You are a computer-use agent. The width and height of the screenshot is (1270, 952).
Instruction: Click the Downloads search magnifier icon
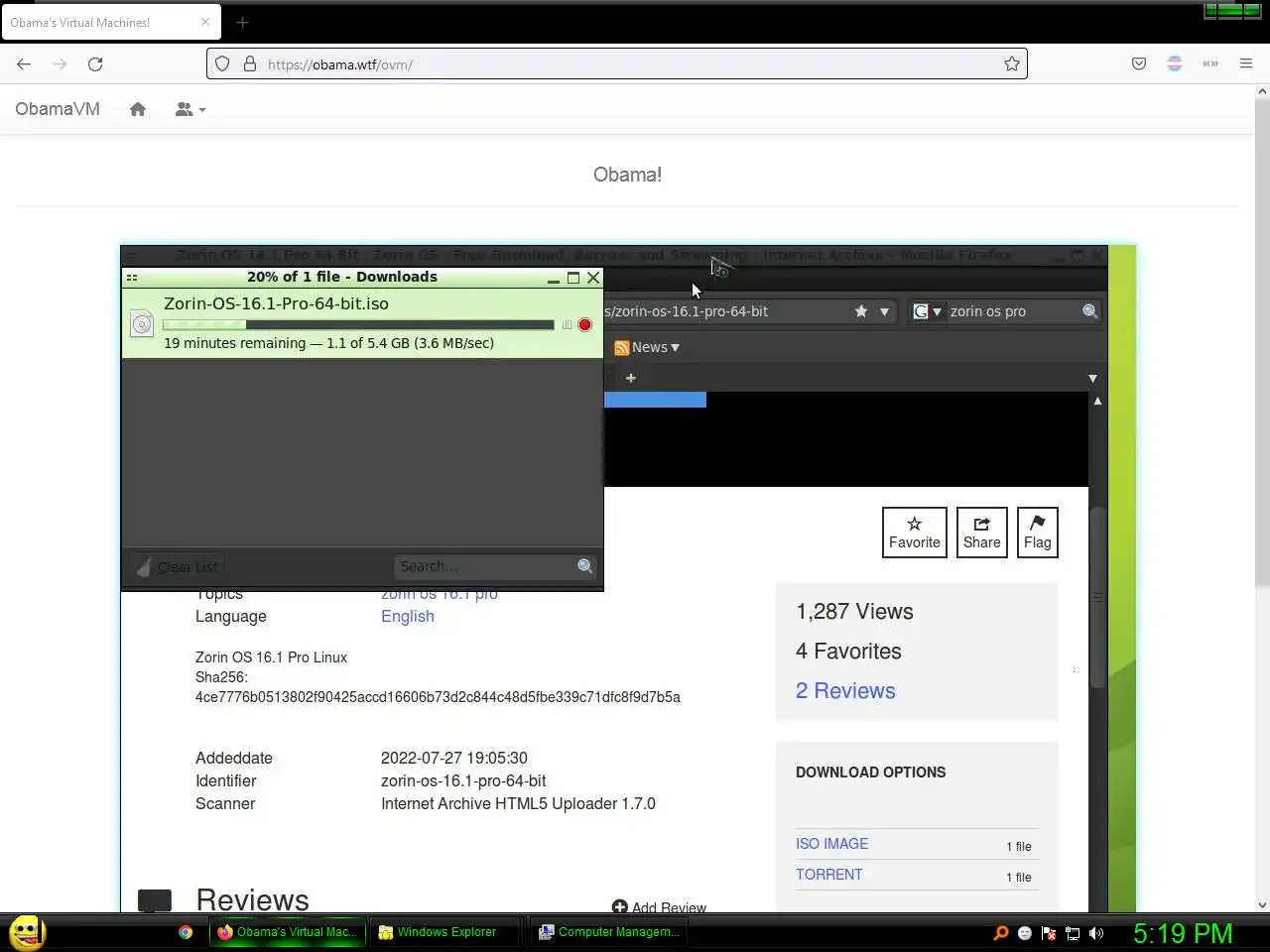585,566
